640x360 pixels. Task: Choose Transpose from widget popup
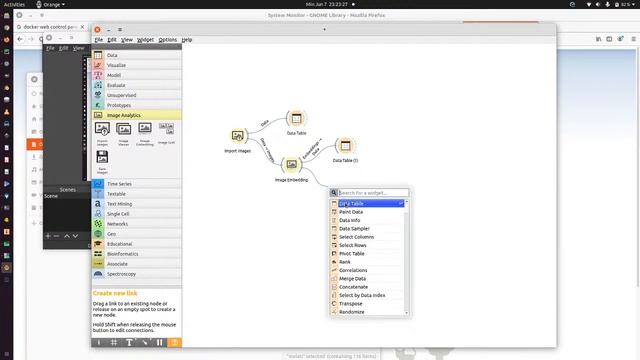367,304
